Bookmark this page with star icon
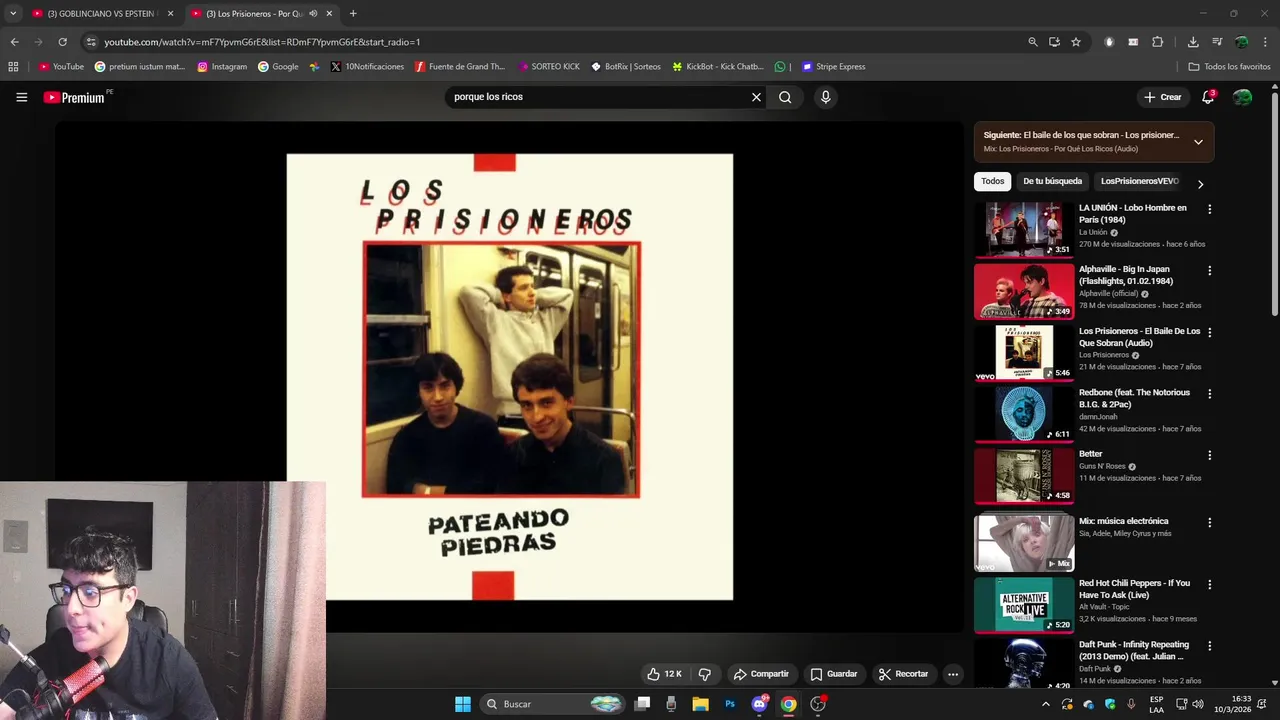 (1076, 42)
